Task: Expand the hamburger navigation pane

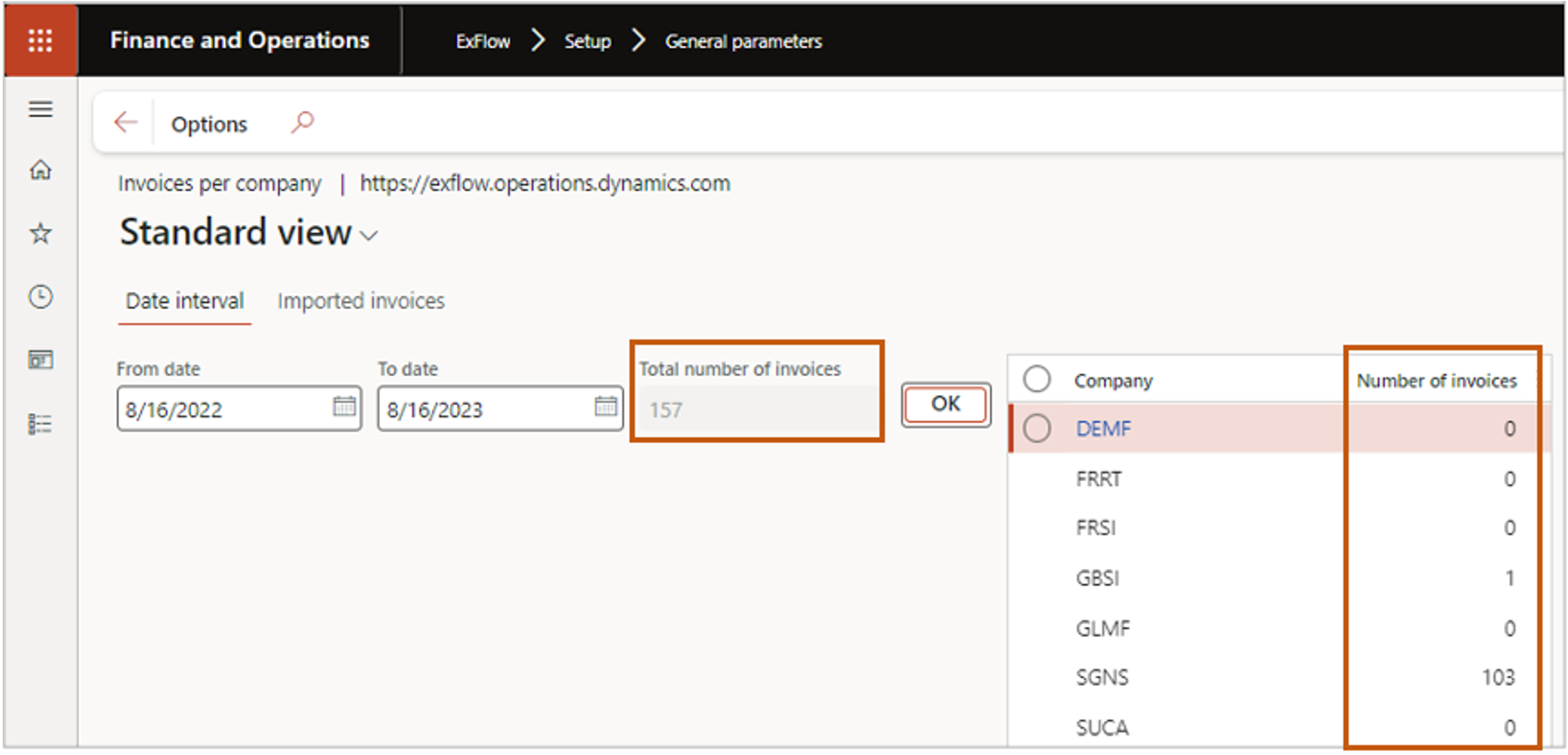Action: pos(41,109)
